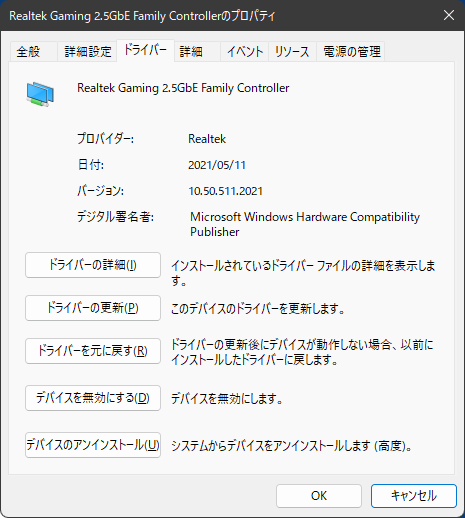Click the rollback description ドライバーの更新後にデバイスが動作しない場合
The height and width of the screenshot is (518, 465).
302,352
